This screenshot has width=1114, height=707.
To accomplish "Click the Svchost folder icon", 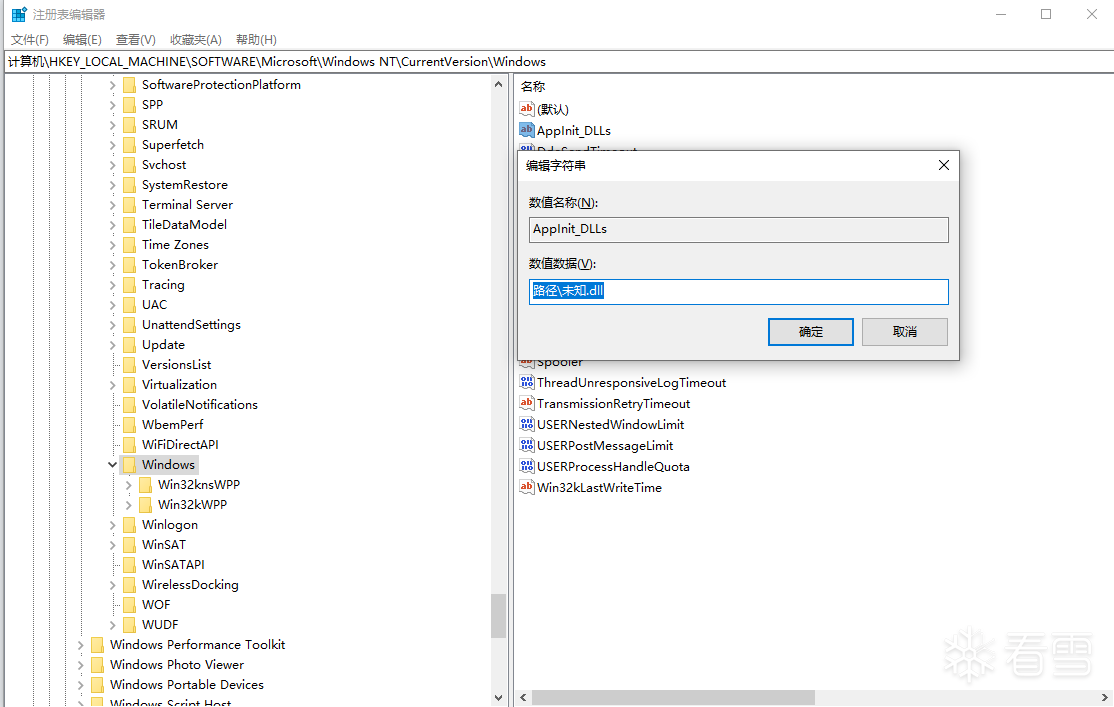I will coord(129,165).
